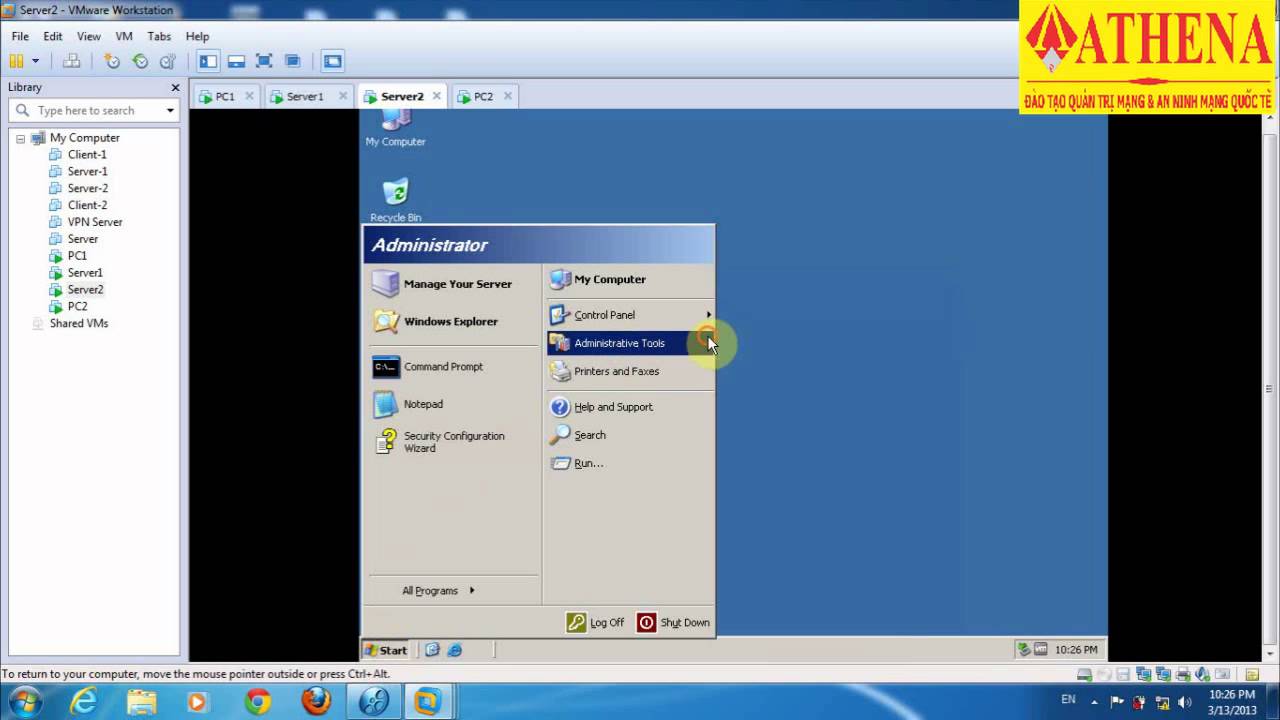Viewport: 1280px width, 720px height.
Task: Click guest quick launch Internet Explorer icon
Action: click(455, 650)
